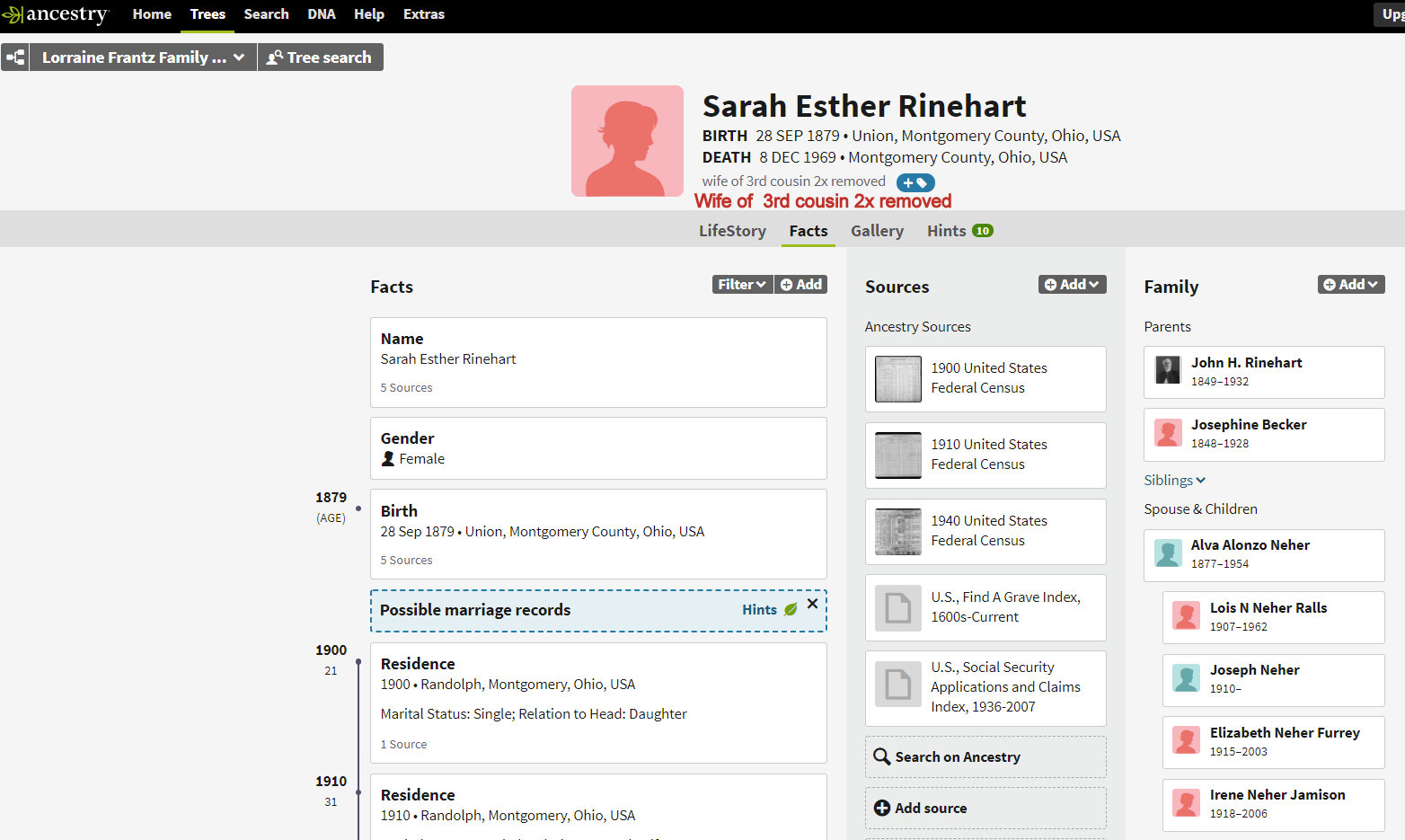Open the Lorraine Frantz Family tree dropdown
The width and height of the screenshot is (1405, 840).
tap(143, 57)
